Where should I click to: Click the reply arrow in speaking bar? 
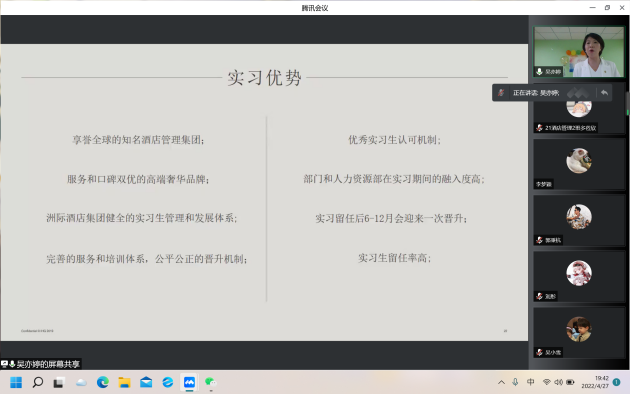coord(604,93)
